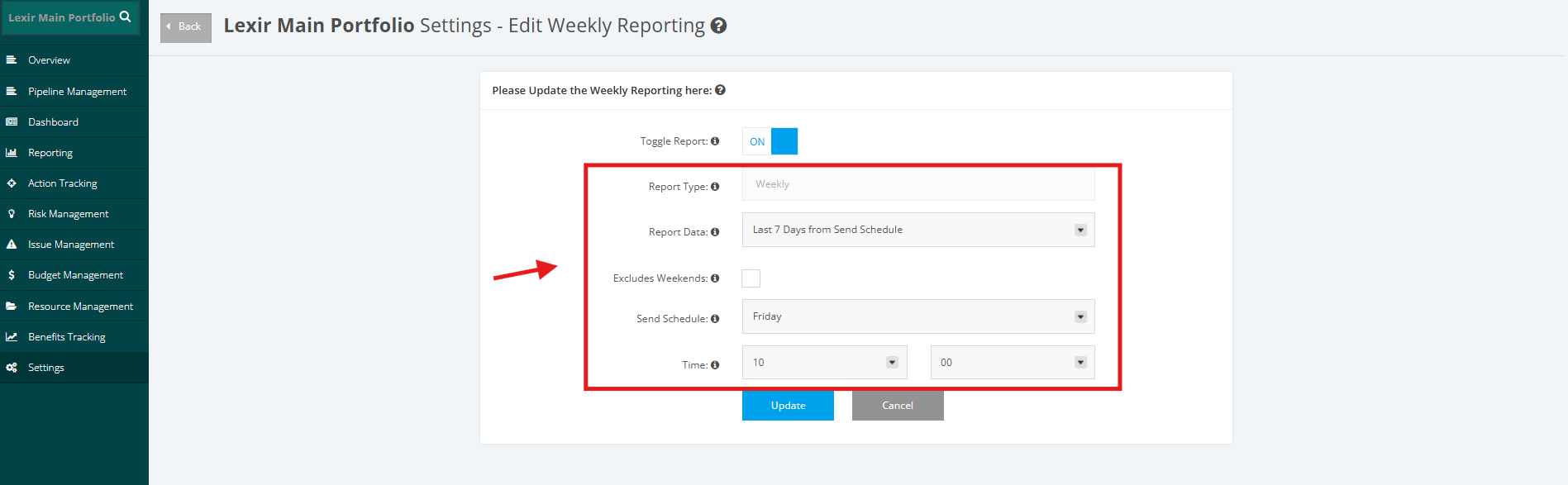
Task: Click info icon beside Toggle Report label
Action: 715,141
